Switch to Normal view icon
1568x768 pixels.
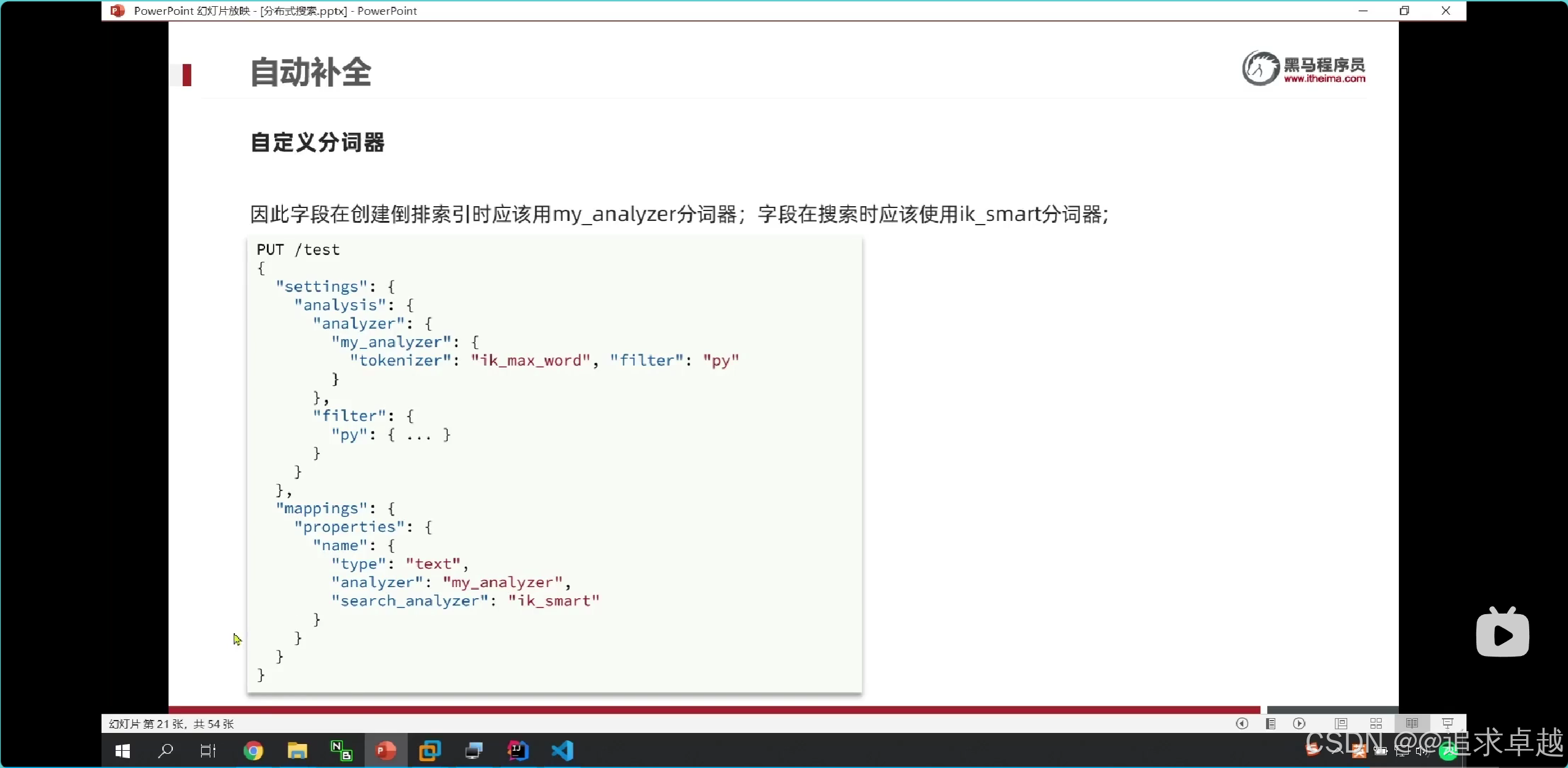coord(1341,724)
